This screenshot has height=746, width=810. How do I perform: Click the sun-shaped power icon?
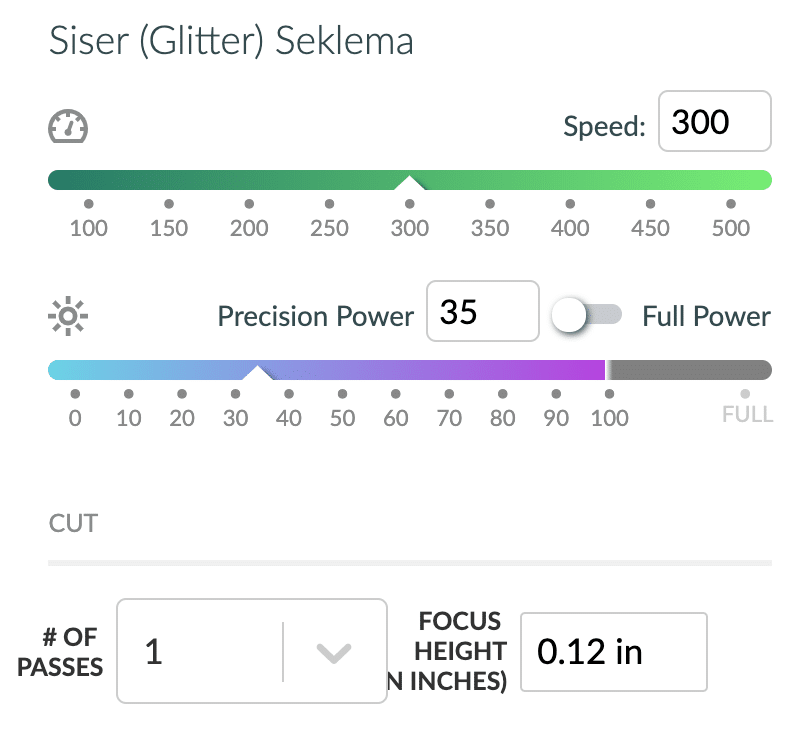(x=68, y=316)
